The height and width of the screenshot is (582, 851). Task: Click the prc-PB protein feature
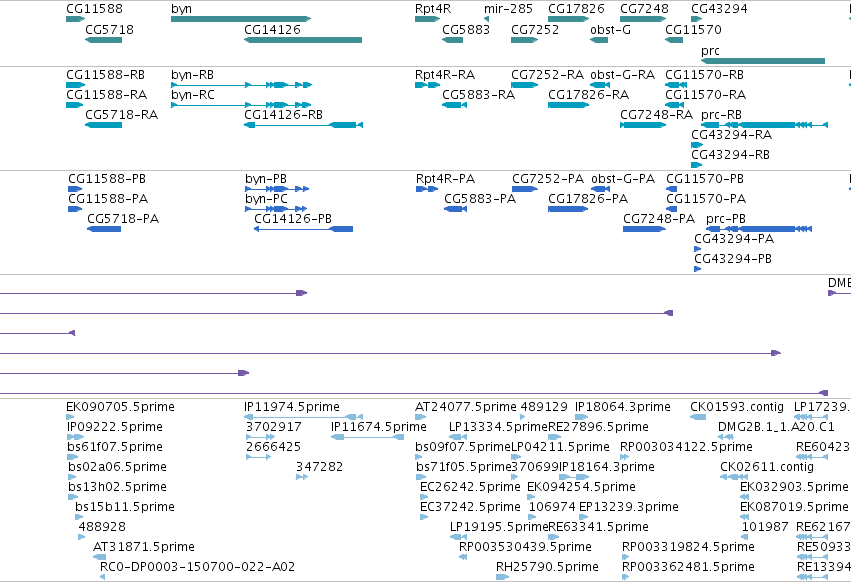pos(759,229)
